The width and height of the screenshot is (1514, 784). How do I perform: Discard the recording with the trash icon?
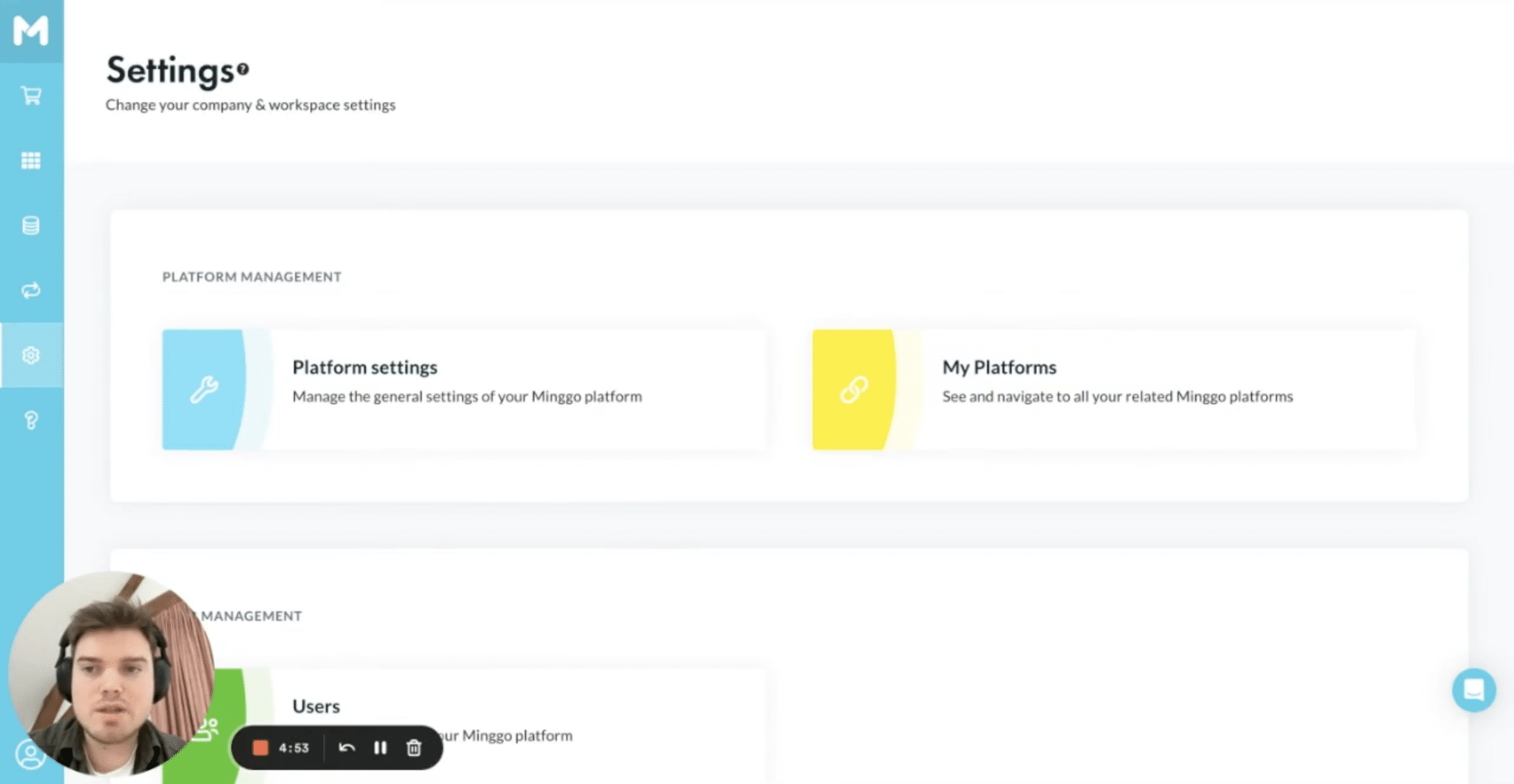(x=413, y=748)
